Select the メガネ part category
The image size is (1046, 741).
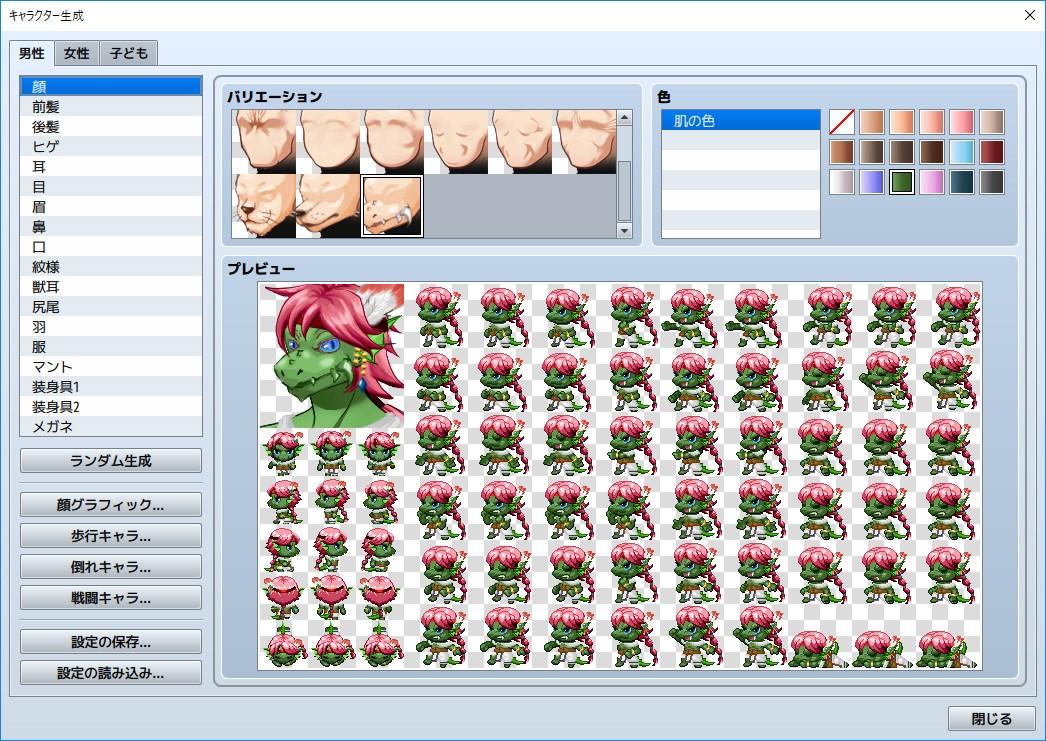coord(110,426)
